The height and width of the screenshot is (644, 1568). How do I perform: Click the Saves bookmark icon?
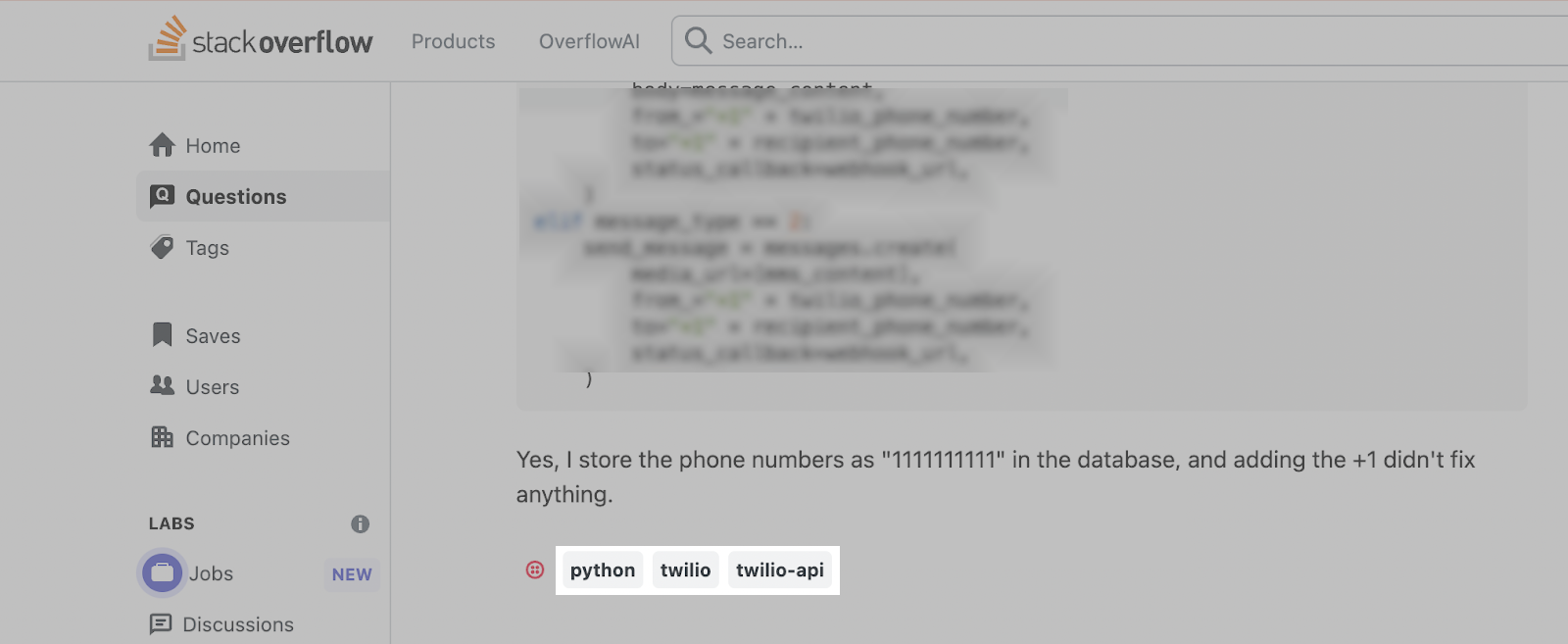(x=162, y=335)
